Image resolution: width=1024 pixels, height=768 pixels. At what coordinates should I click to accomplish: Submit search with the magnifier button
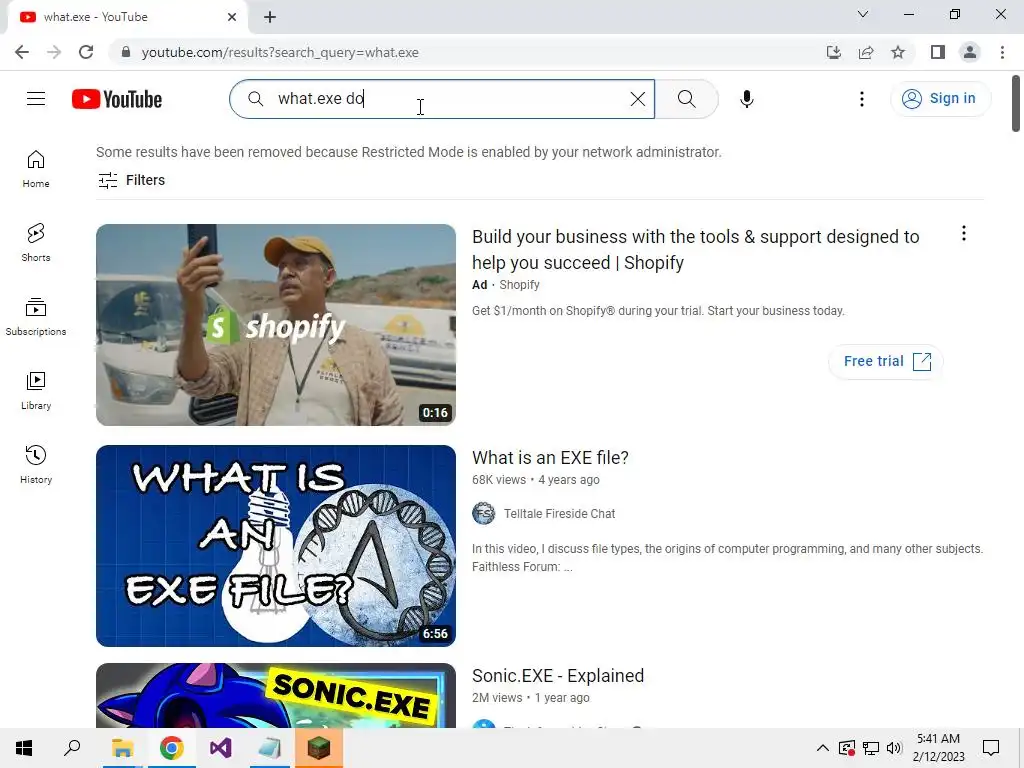[686, 99]
